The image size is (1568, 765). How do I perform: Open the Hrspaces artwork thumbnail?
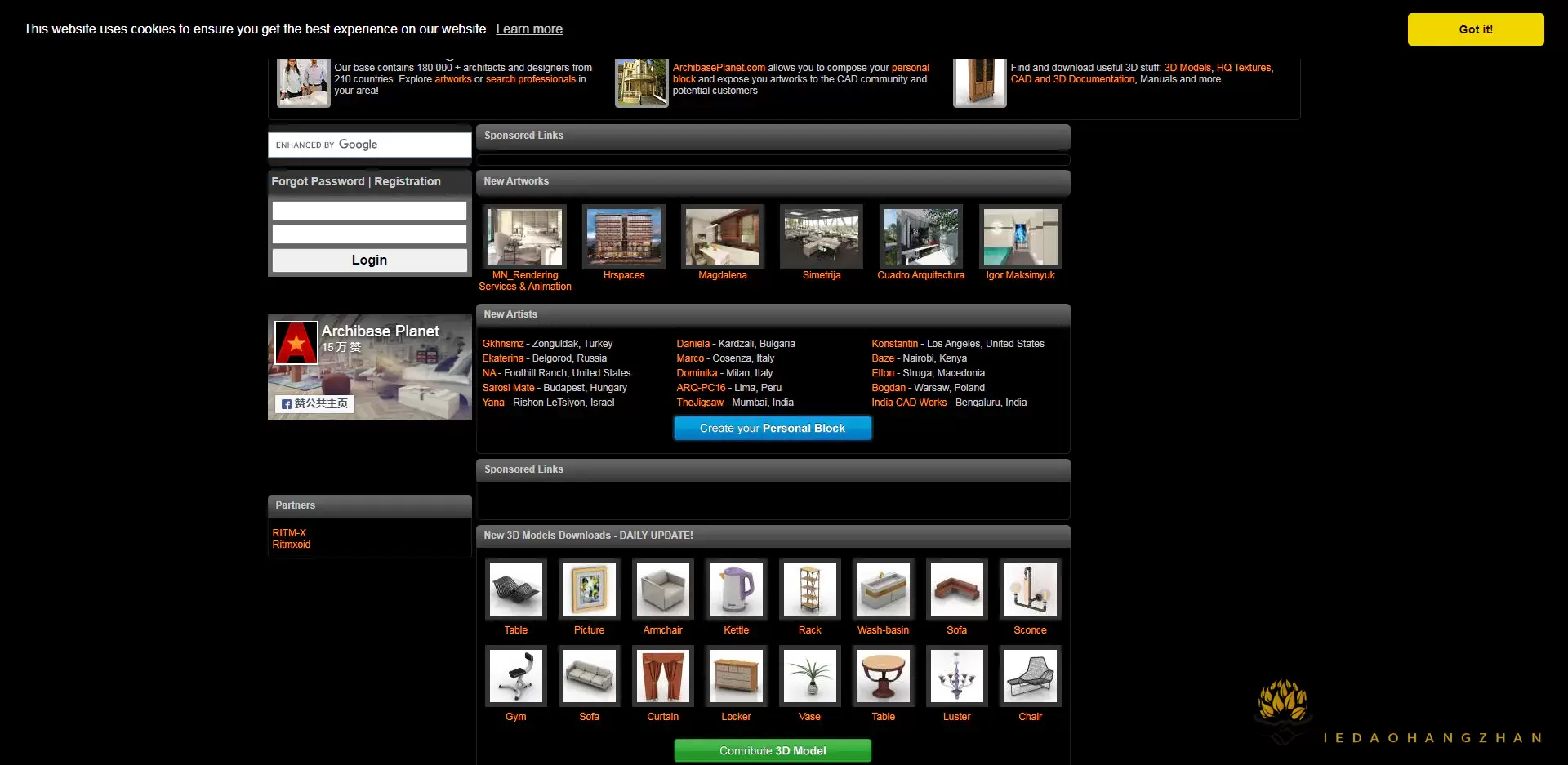pos(623,238)
